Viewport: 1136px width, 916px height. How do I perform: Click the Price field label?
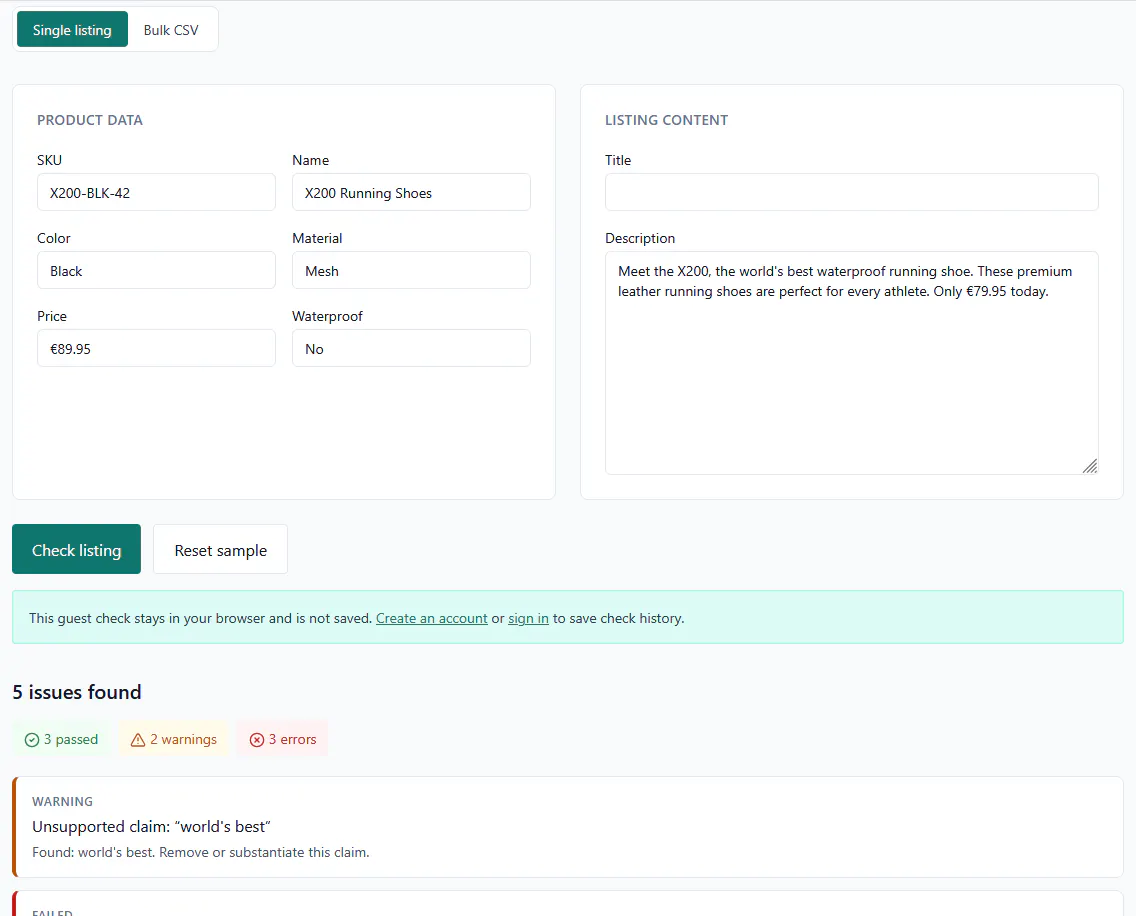[52, 316]
